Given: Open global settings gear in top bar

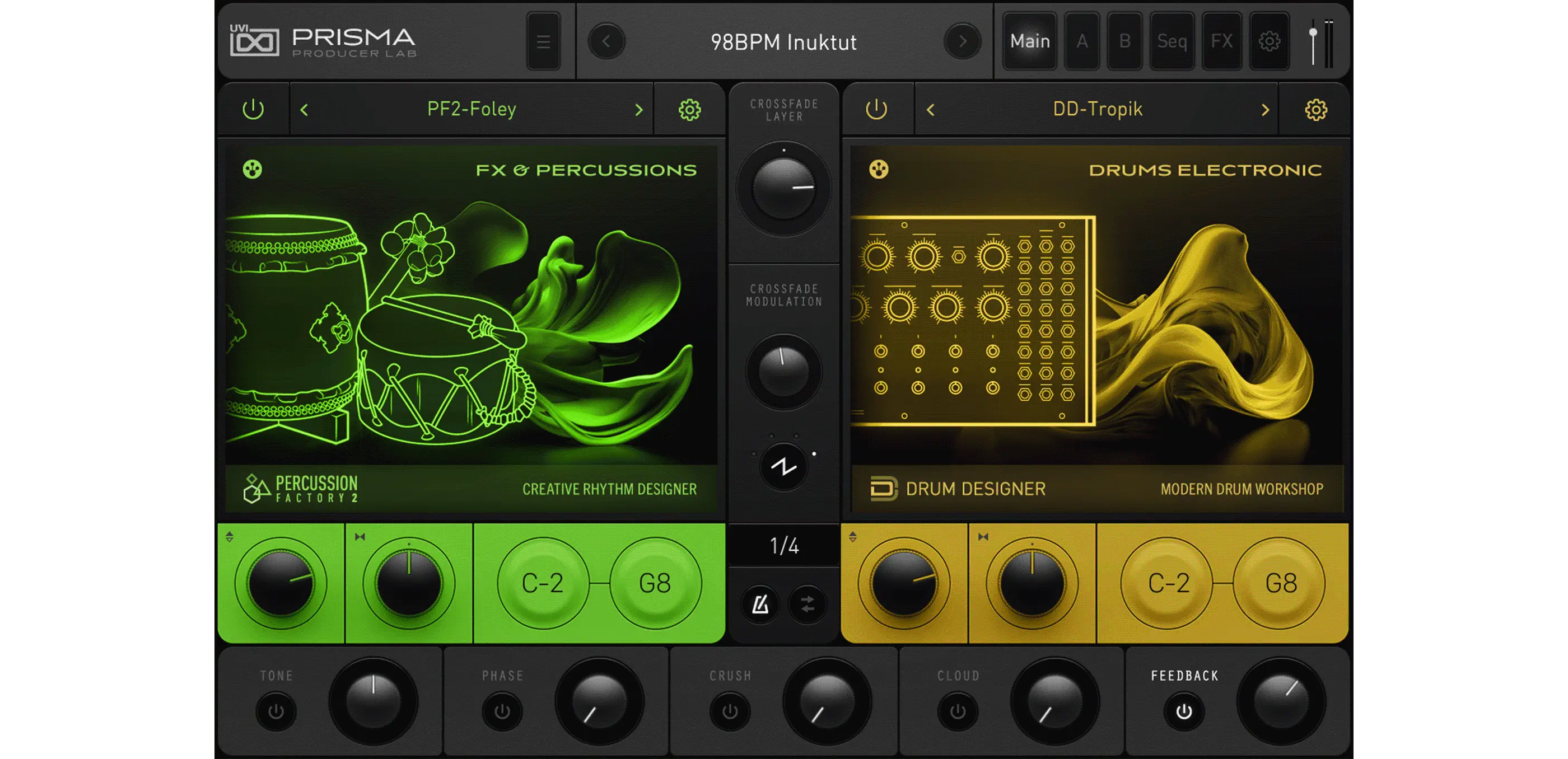Looking at the screenshot, I should [x=1269, y=41].
